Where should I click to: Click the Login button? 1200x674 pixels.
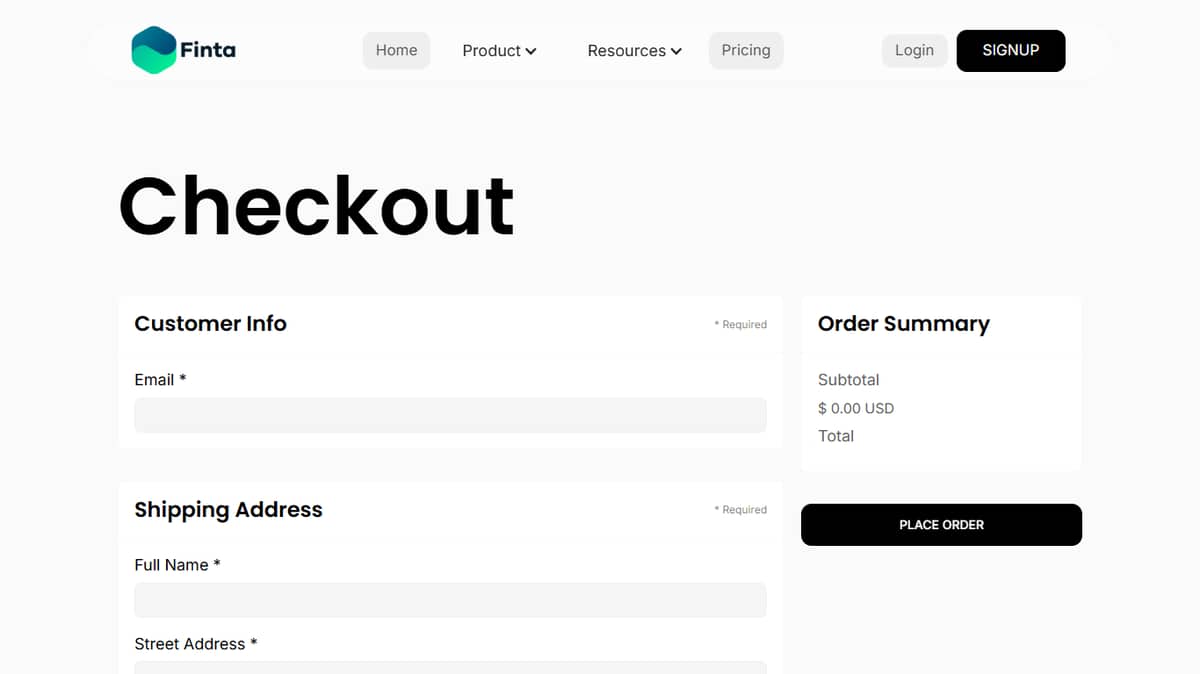(x=914, y=50)
